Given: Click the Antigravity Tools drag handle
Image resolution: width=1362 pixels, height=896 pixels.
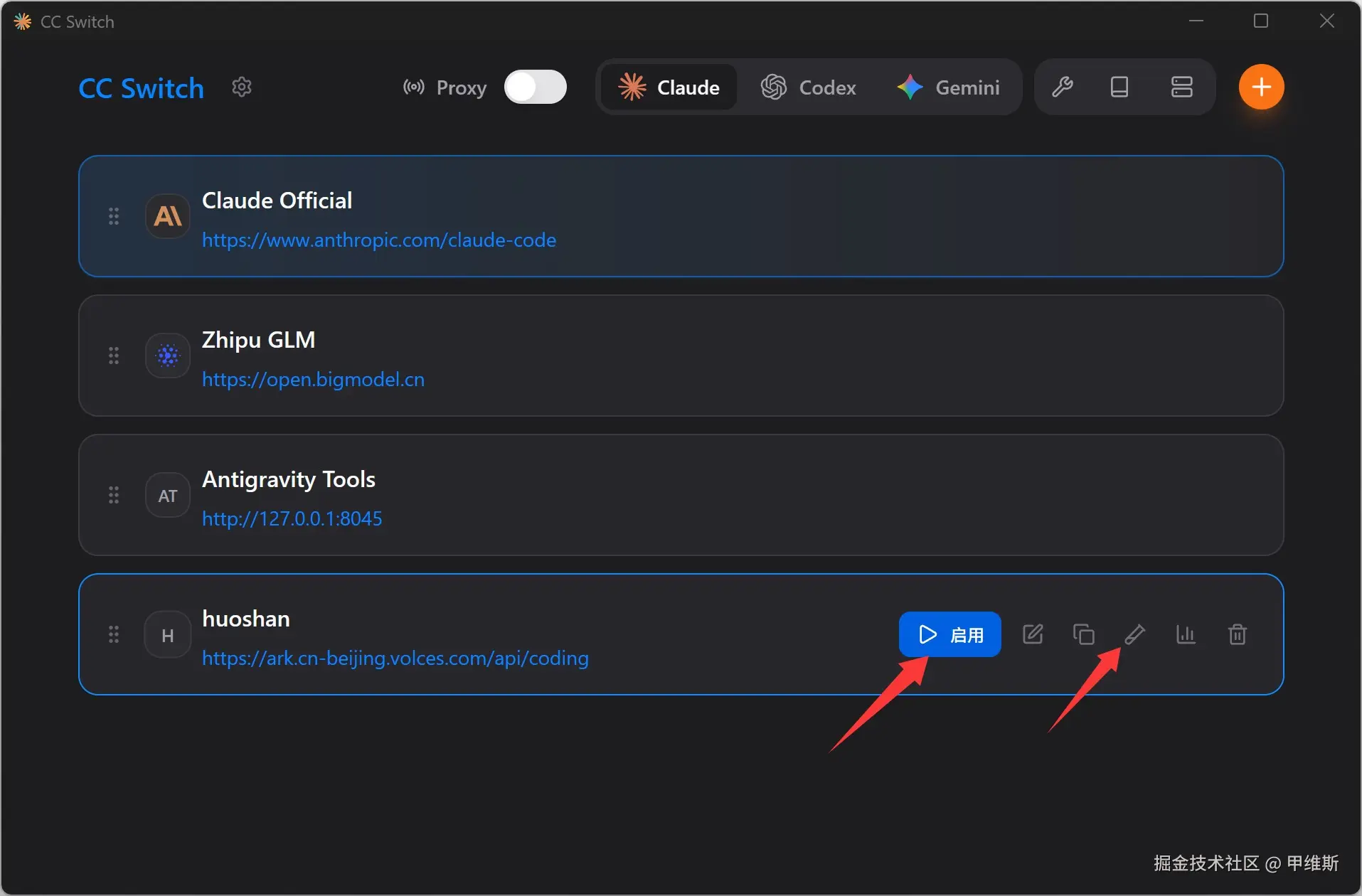Looking at the screenshot, I should (x=114, y=495).
